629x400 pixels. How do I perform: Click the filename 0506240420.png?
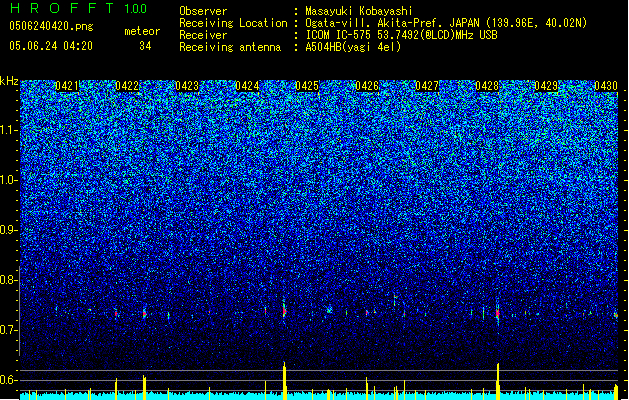click(x=51, y=27)
